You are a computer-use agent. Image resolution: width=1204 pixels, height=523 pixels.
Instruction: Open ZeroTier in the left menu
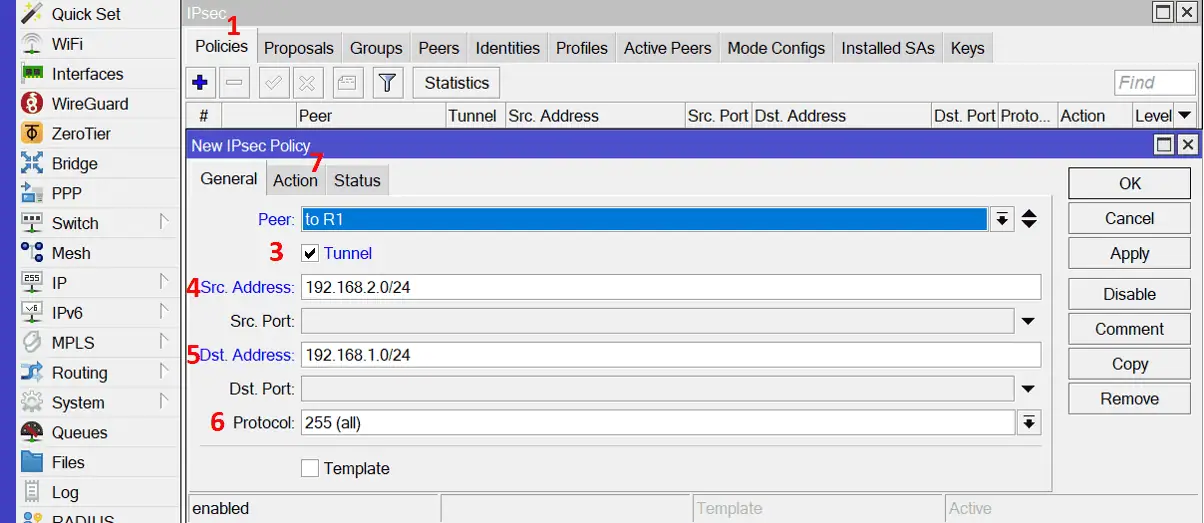click(x=81, y=134)
